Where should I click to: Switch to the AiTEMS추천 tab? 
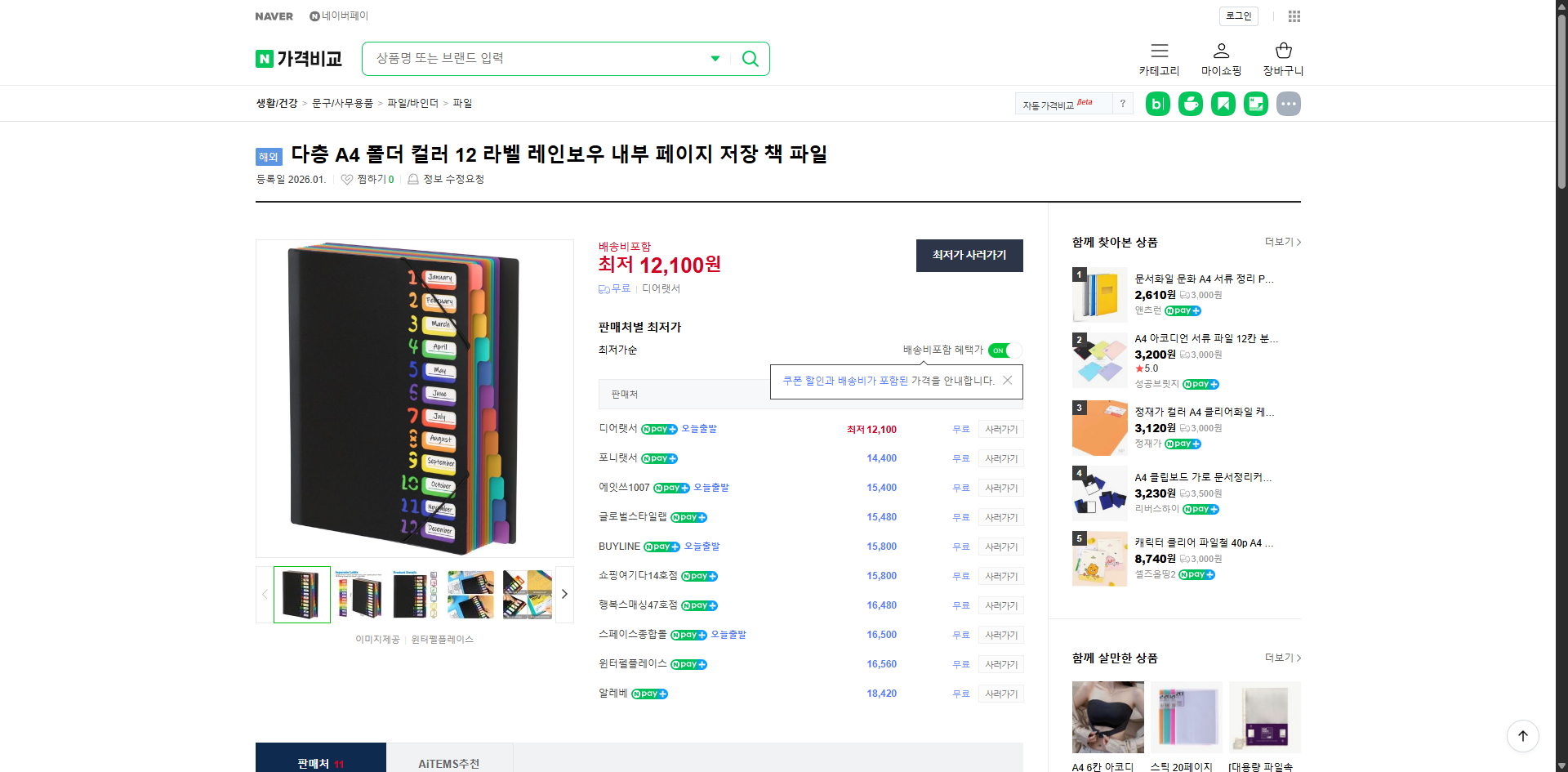point(450,762)
